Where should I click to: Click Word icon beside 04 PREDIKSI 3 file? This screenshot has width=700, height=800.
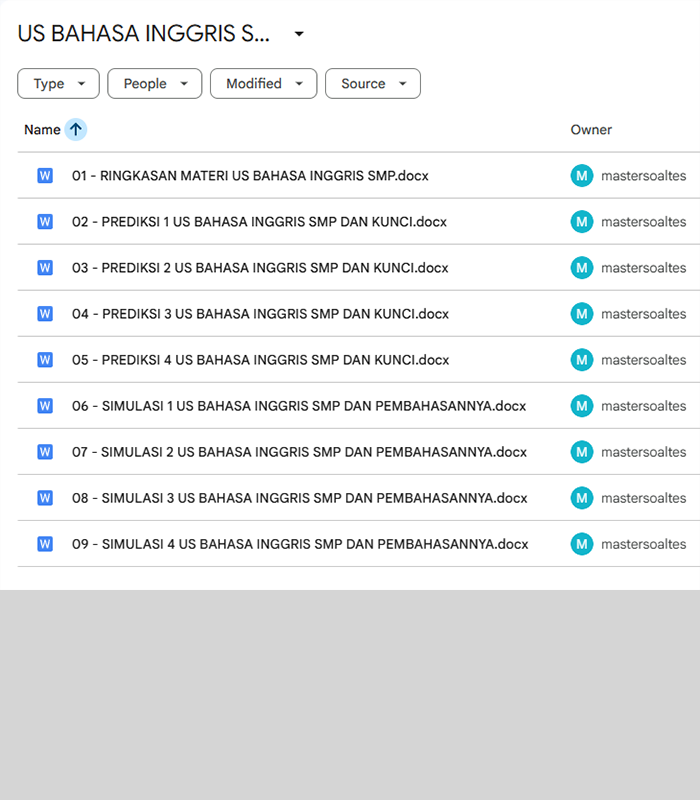[x=45, y=314]
